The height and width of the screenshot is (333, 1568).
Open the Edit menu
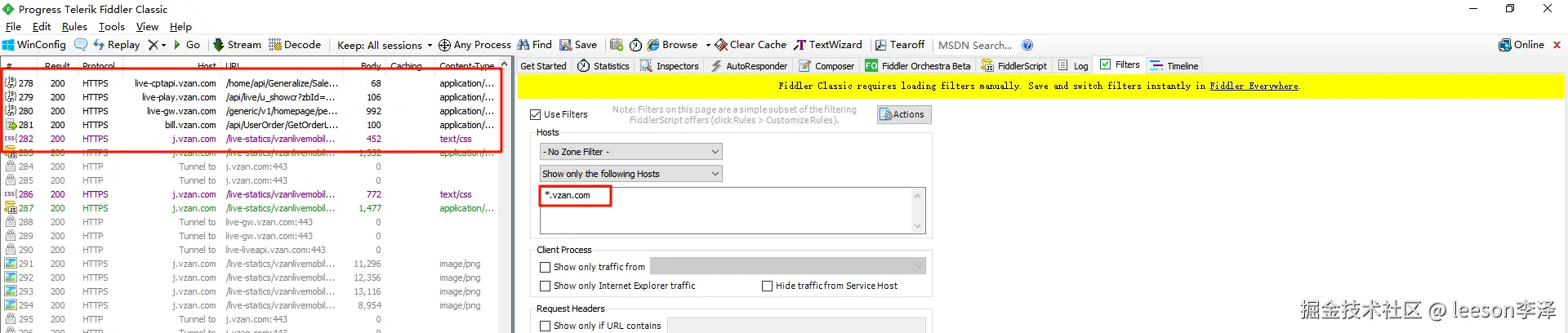41,27
